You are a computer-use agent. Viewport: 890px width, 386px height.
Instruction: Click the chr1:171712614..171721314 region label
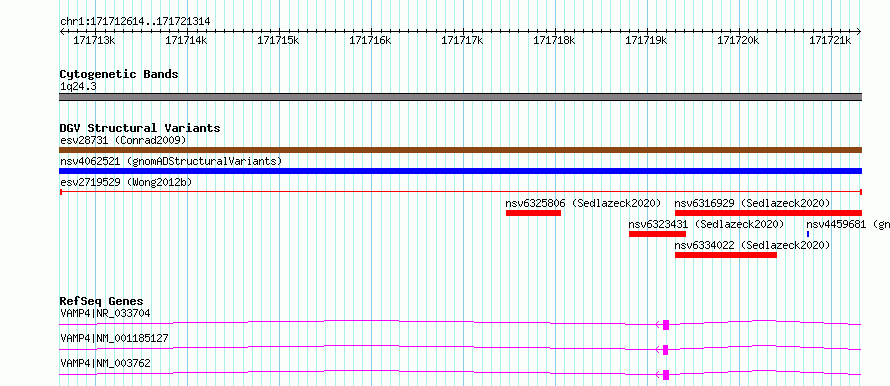click(x=135, y=21)
